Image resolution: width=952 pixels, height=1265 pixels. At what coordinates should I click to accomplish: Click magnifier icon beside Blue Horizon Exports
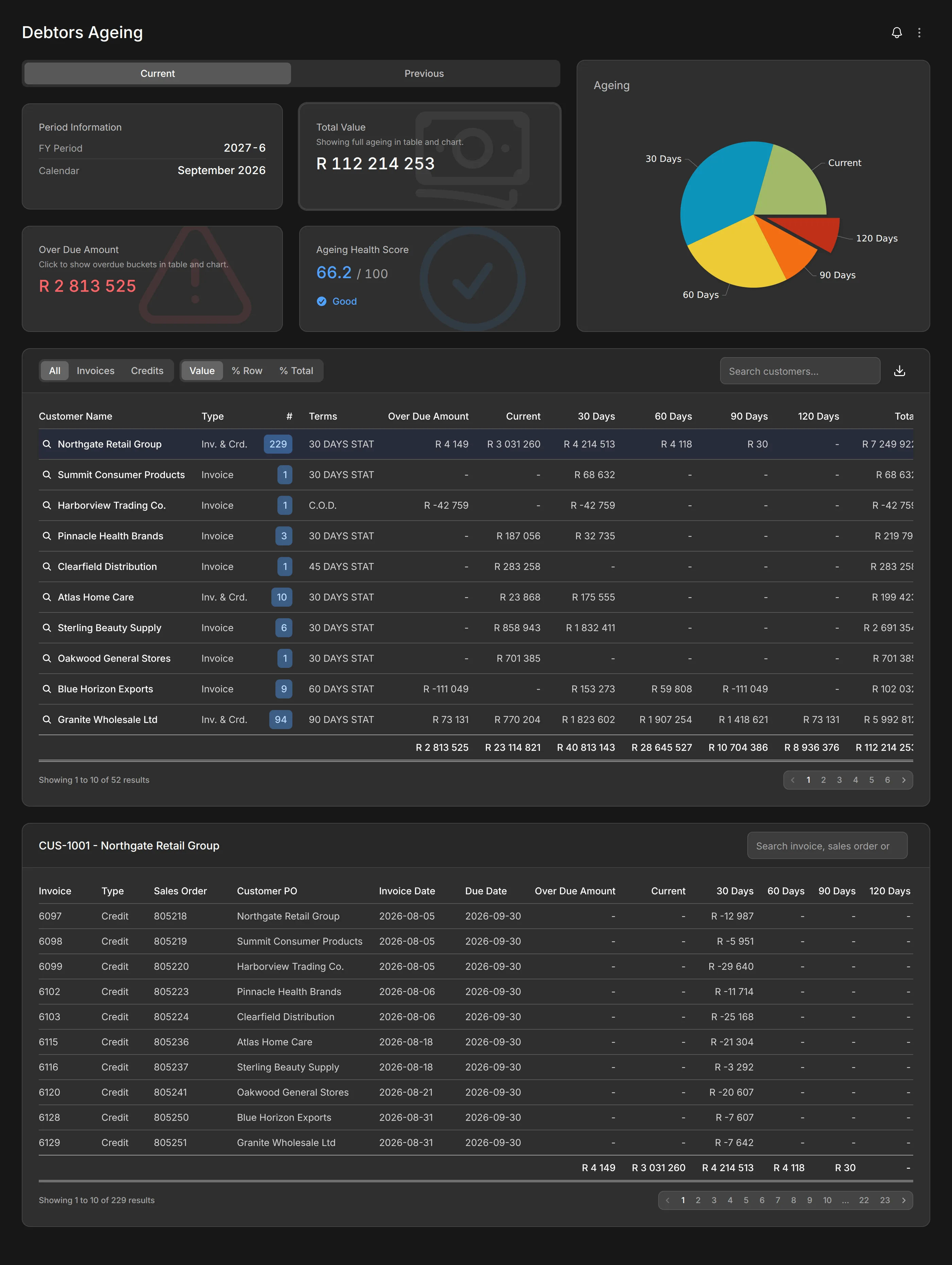(47, 689)
